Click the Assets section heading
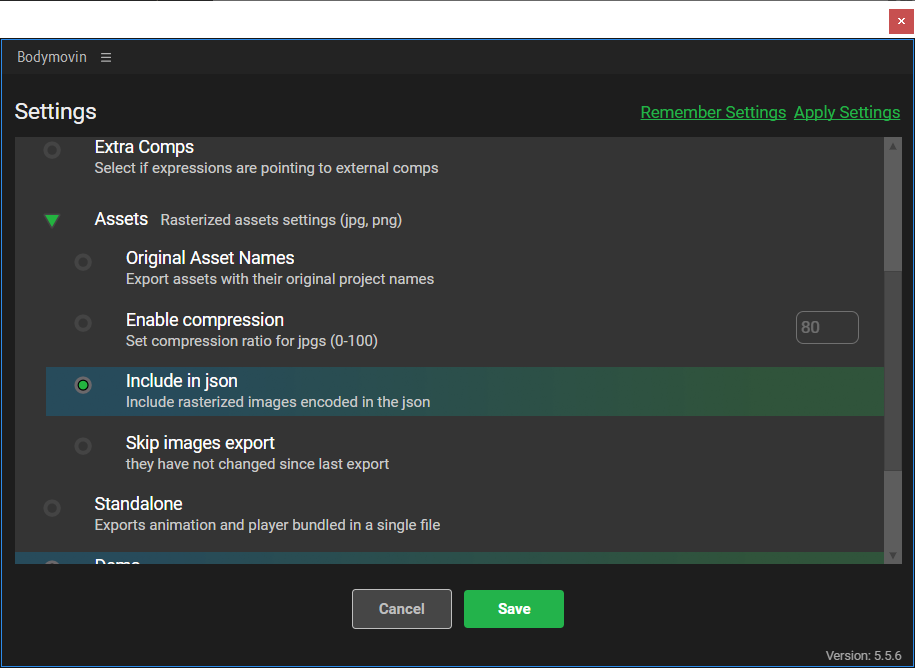Screen dimensions: 915x668 click(121, 219)
